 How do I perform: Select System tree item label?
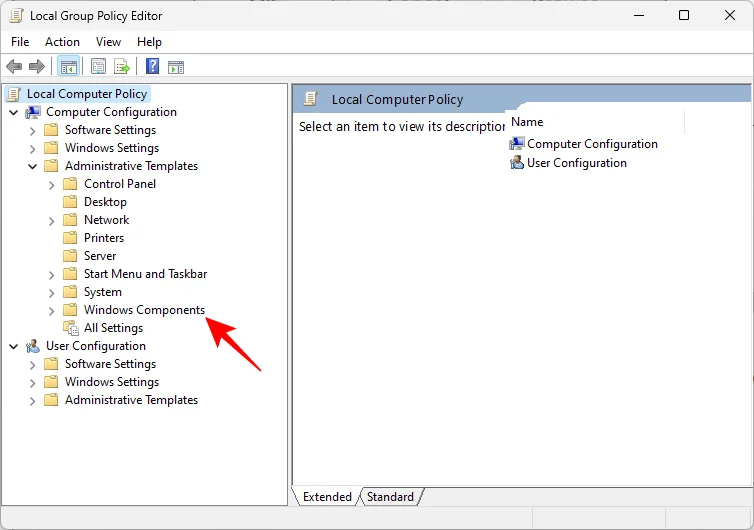[103, 292]
